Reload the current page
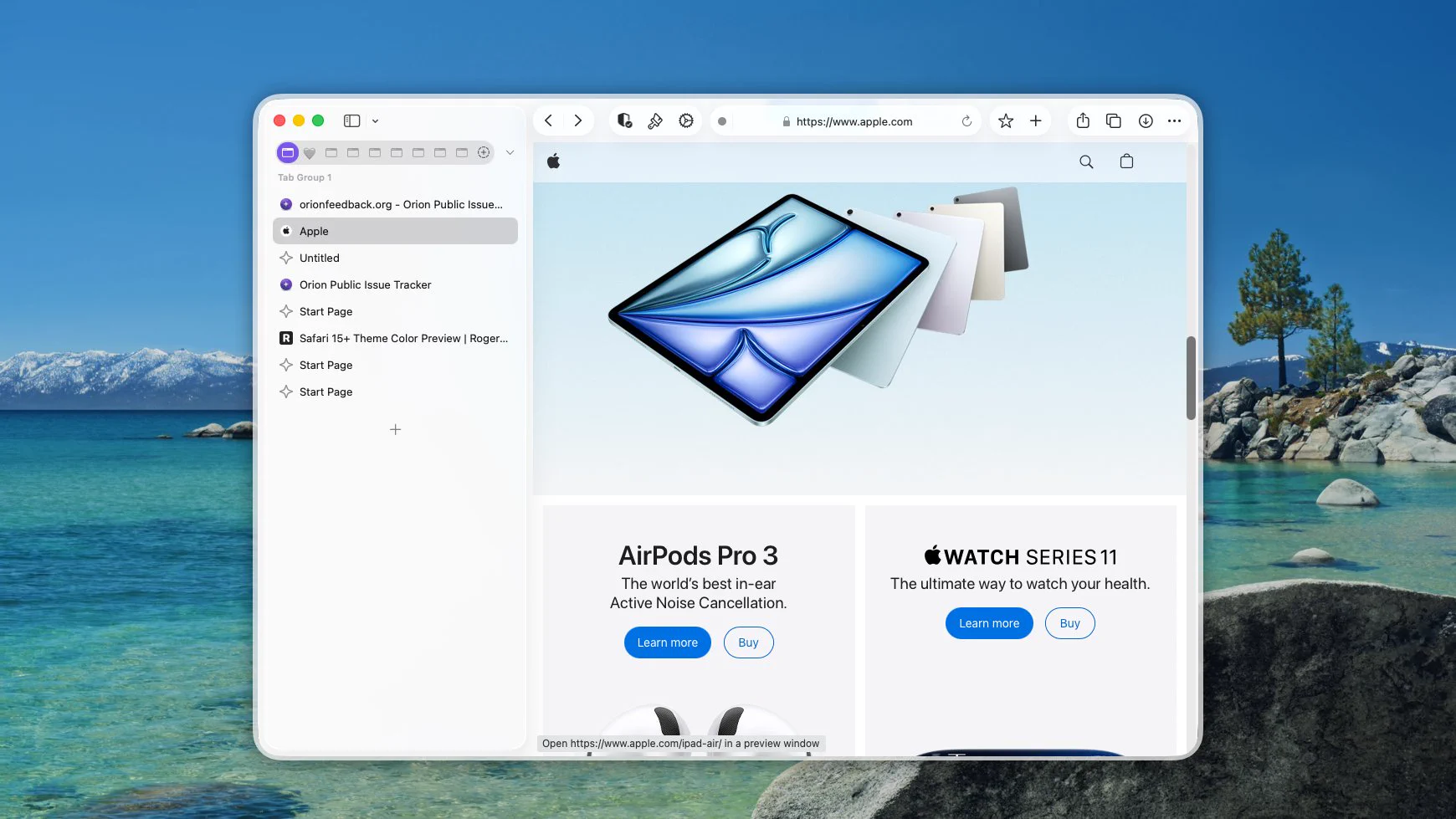 pyautogui.click(x=966, y=121)
